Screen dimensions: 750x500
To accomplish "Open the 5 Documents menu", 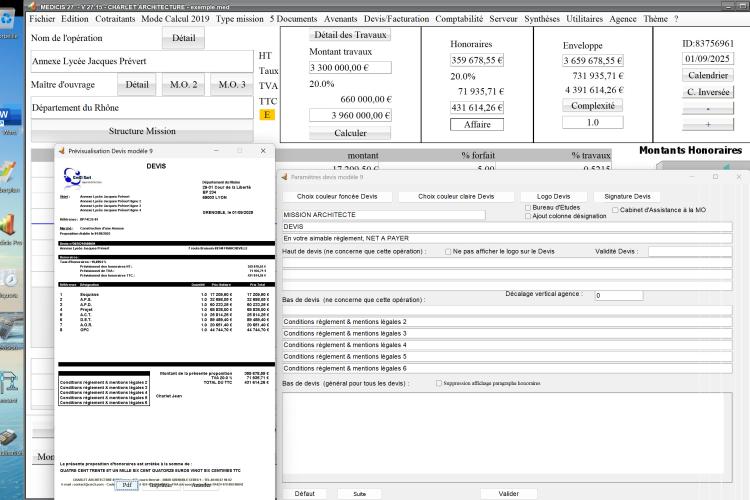I will click(x=293, y=19).
